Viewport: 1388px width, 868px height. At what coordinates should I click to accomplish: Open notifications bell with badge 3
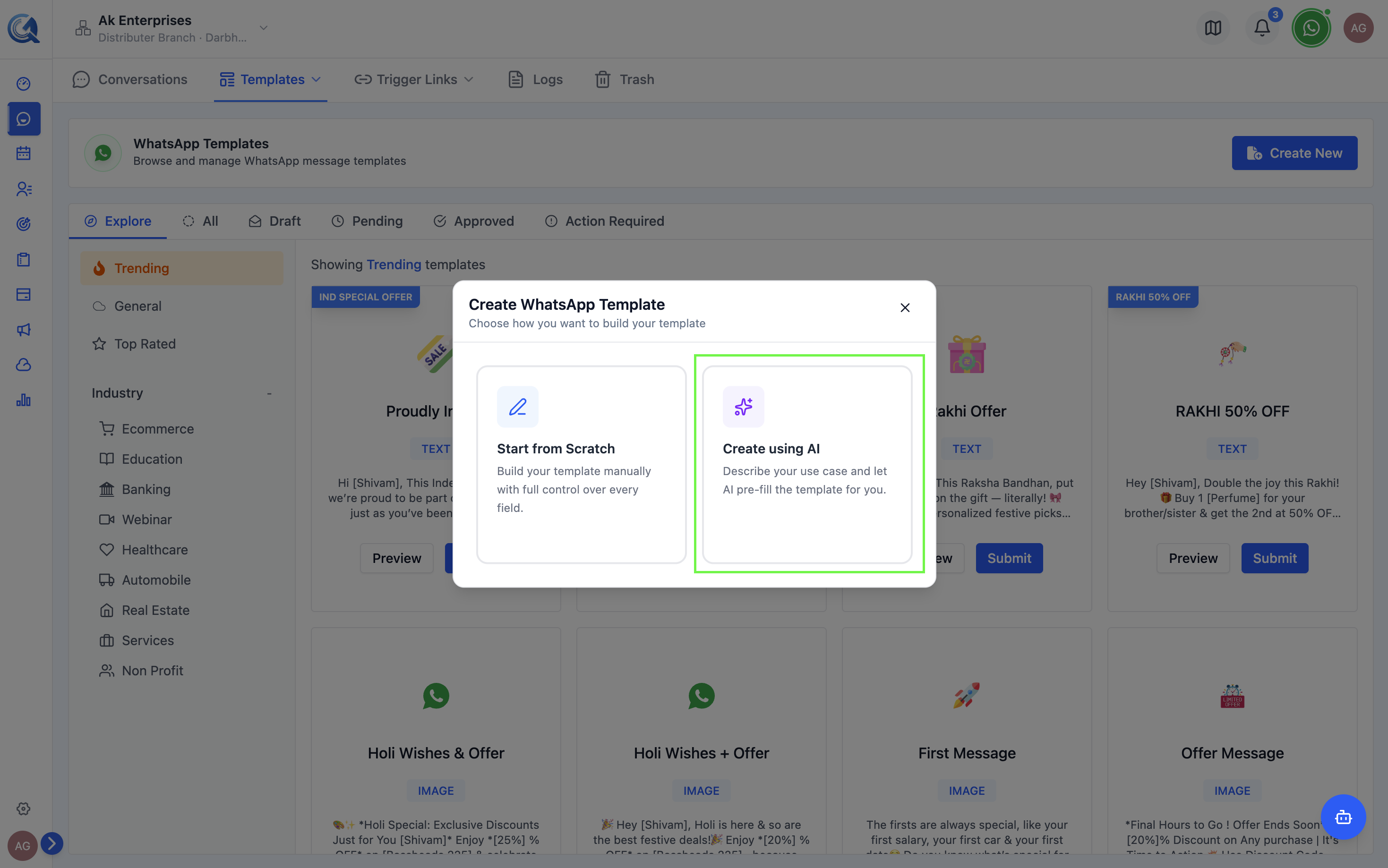pos(1262,27)
